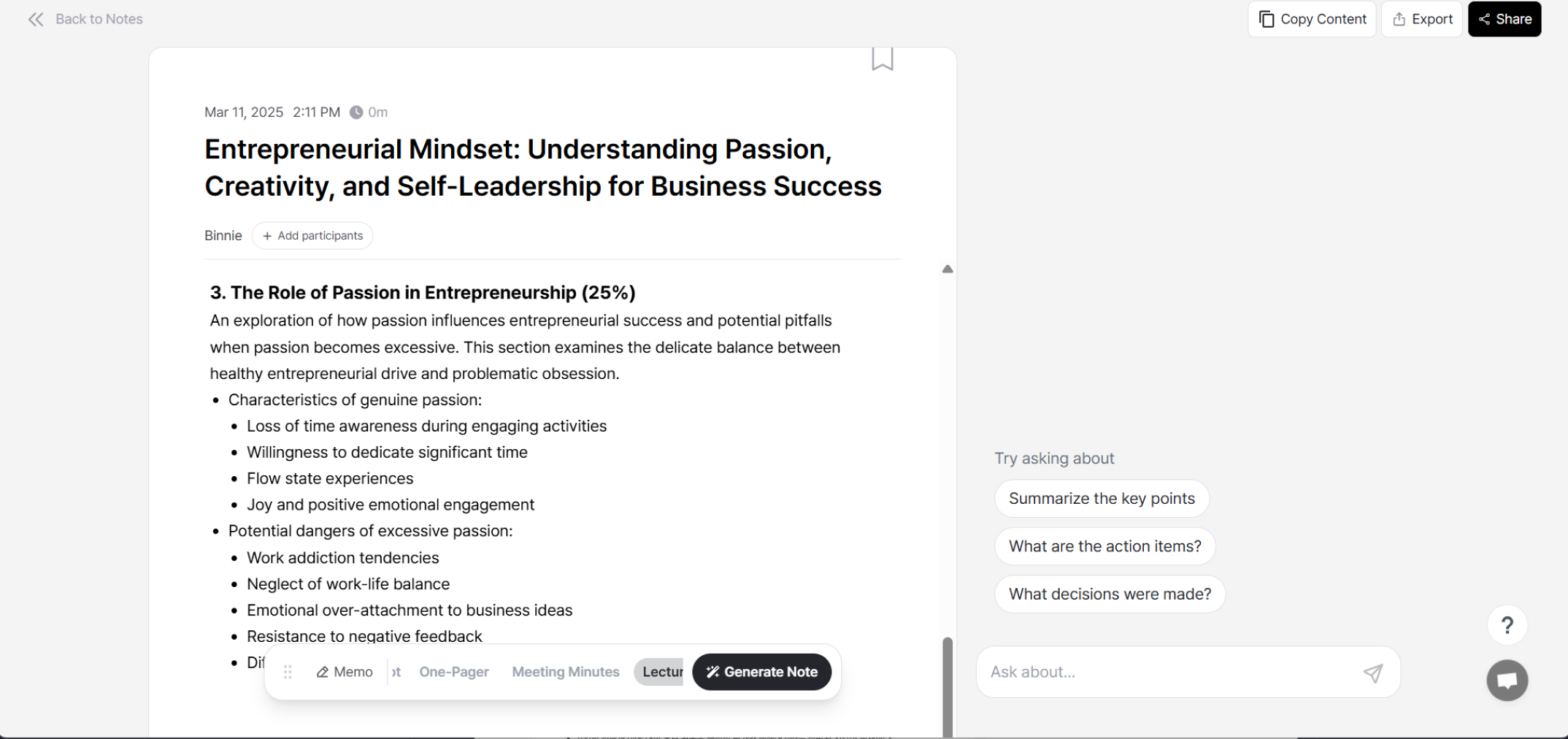The image size is (1568, 739).
Task: Click the scroll up arrow
Action: 948,269
